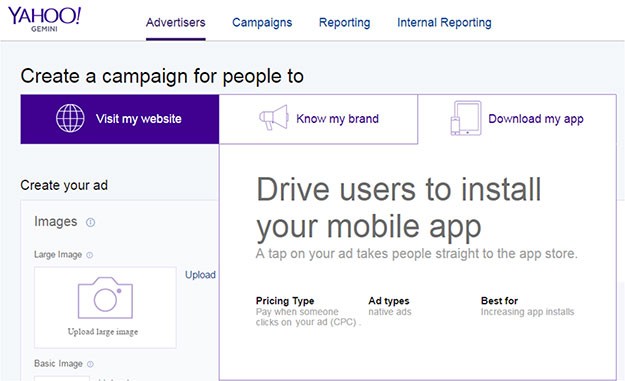This screenshot has width=625, height=381.
Task: Click the megaphone icon for Know my brand
Action: click(x=274, y=117)
